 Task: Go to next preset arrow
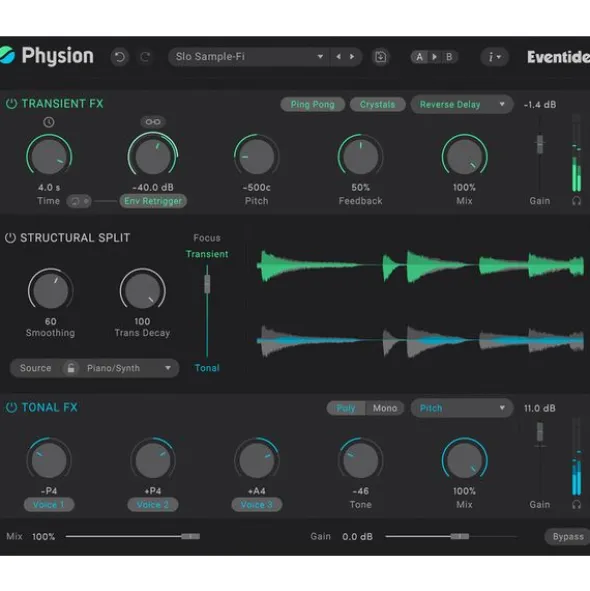point(352,57)
